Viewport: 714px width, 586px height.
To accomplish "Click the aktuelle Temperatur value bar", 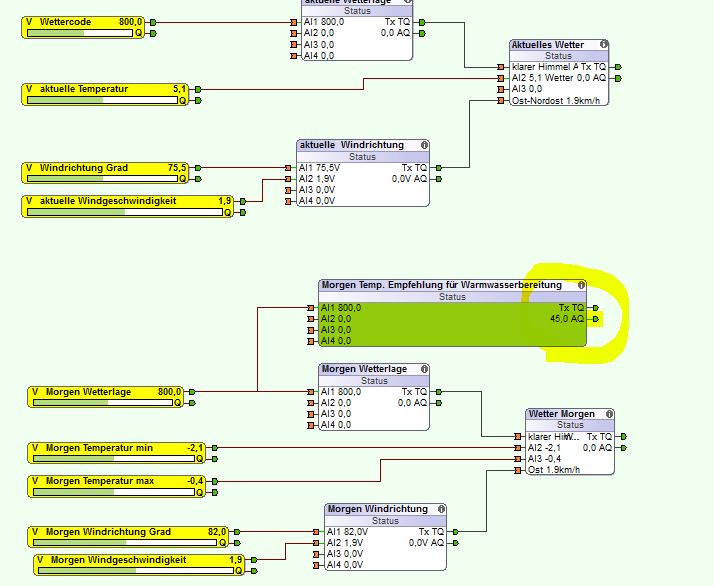I will point(102,100).
